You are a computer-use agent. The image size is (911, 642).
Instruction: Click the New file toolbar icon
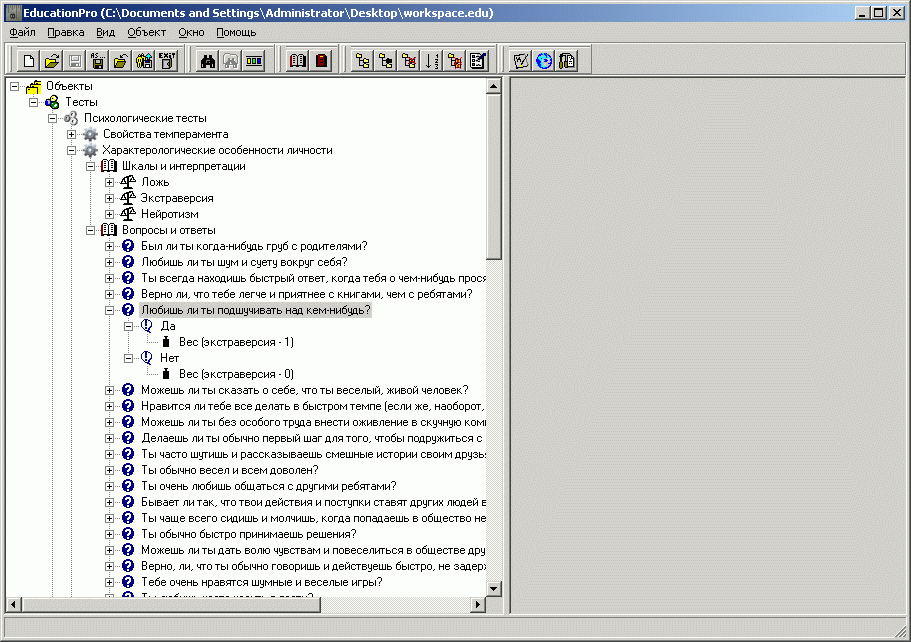(28, 61)
